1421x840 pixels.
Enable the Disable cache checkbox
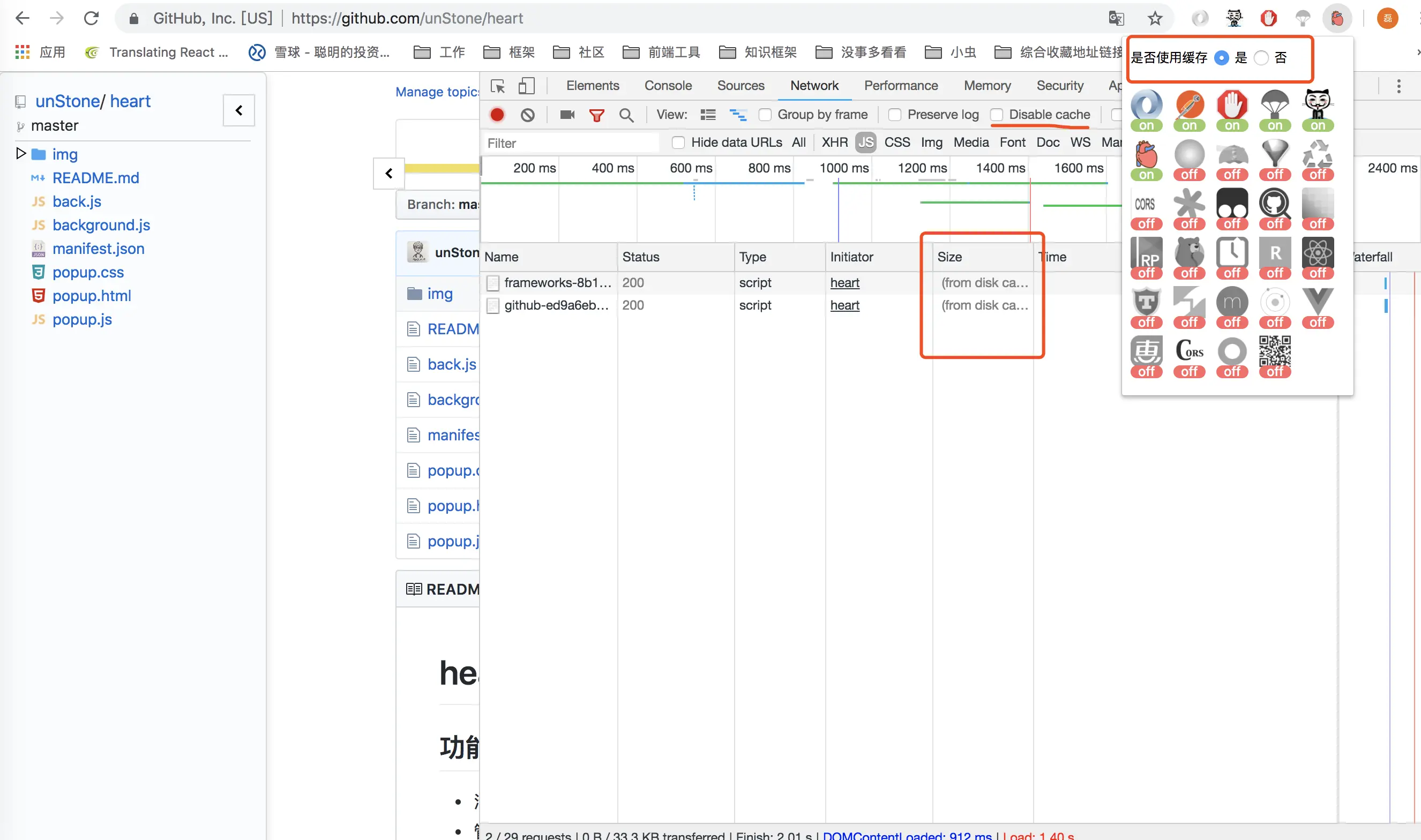(x=997, y=115)
